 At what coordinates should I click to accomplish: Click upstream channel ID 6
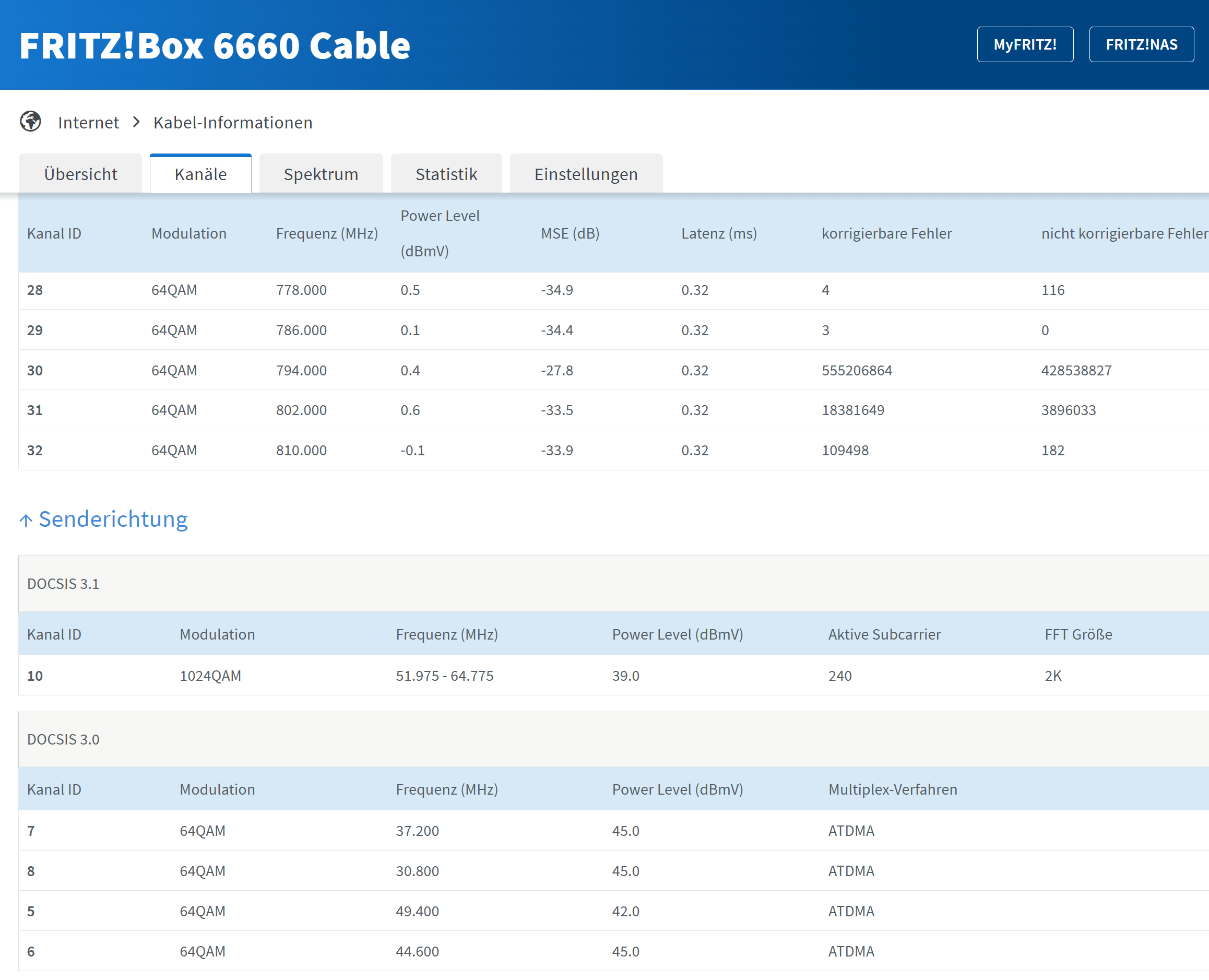point(31,951)
